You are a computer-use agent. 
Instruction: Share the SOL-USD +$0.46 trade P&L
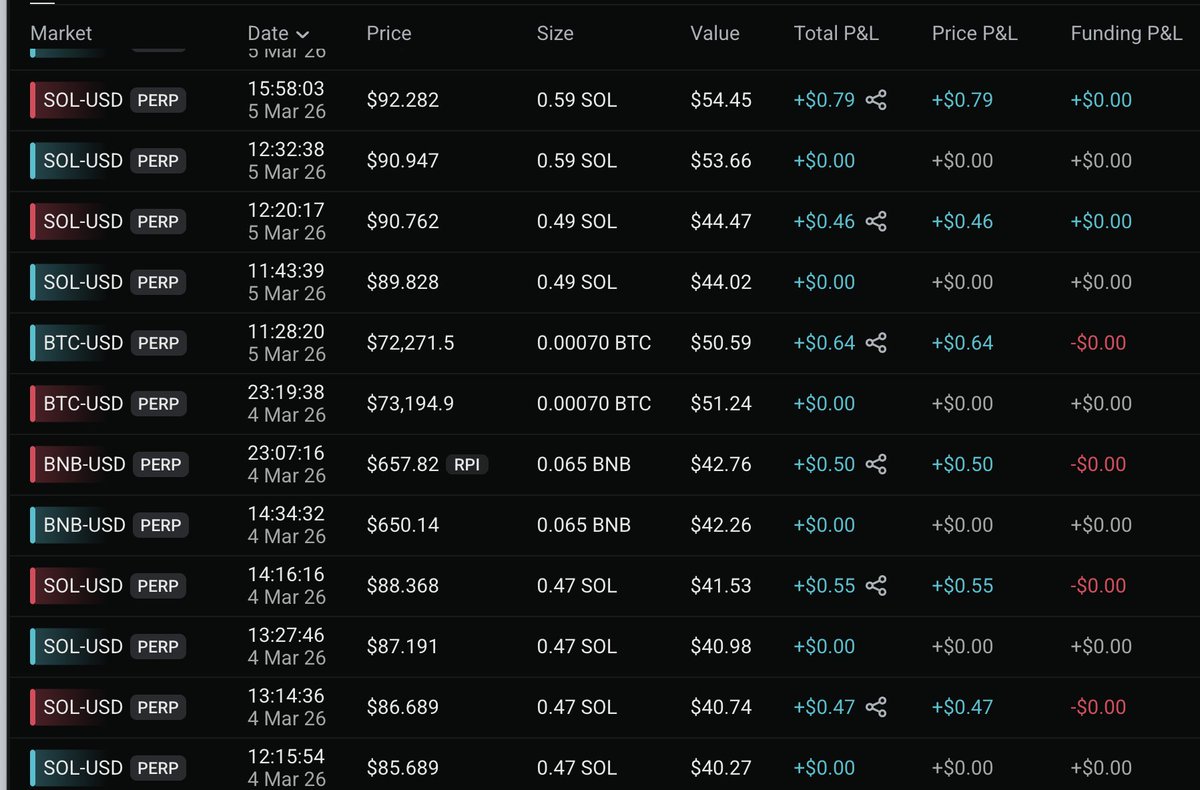(876, 221)
